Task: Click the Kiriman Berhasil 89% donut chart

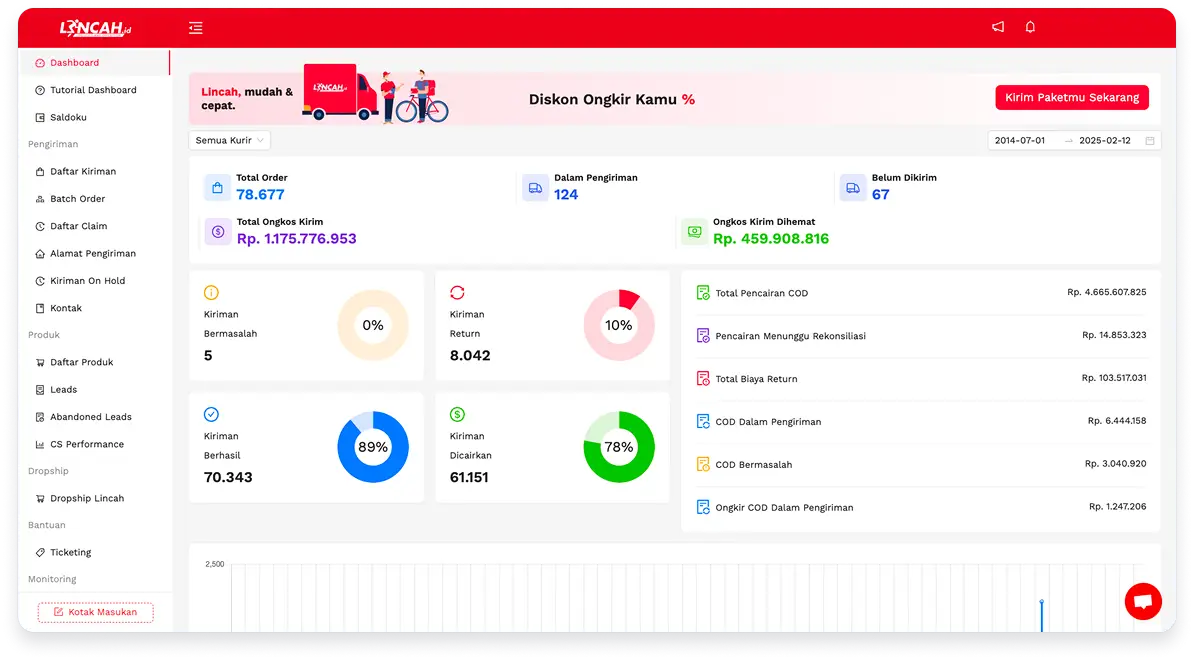Action: pos(373,447)
